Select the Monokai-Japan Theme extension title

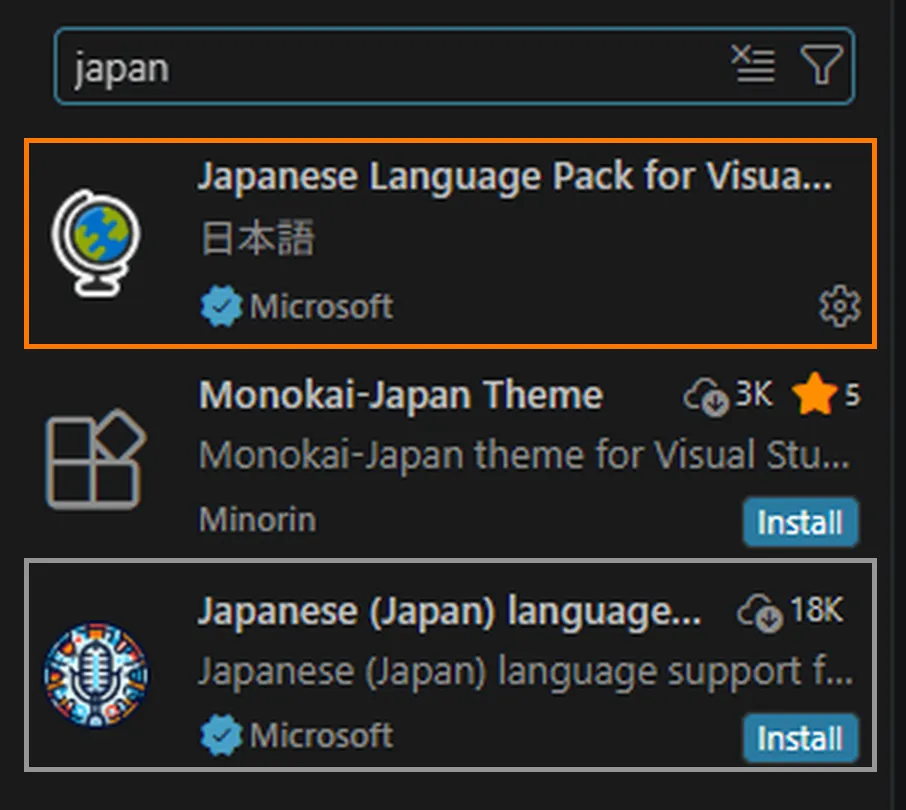click(401, 395)
